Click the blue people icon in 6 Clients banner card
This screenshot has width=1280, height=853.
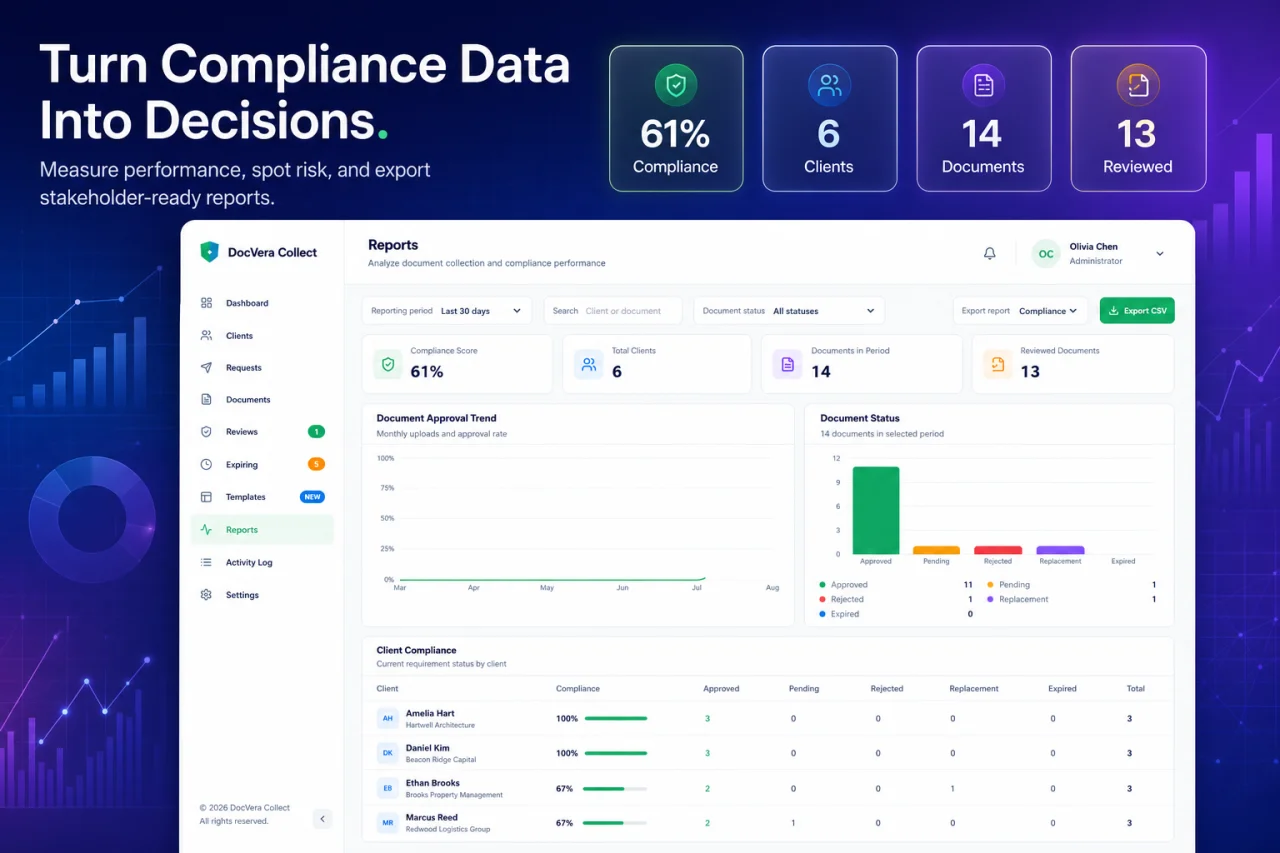click(829, 85)
